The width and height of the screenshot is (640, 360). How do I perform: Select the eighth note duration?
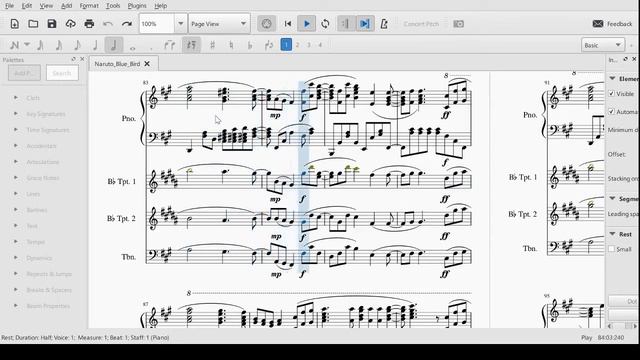[x=78, y=45]
